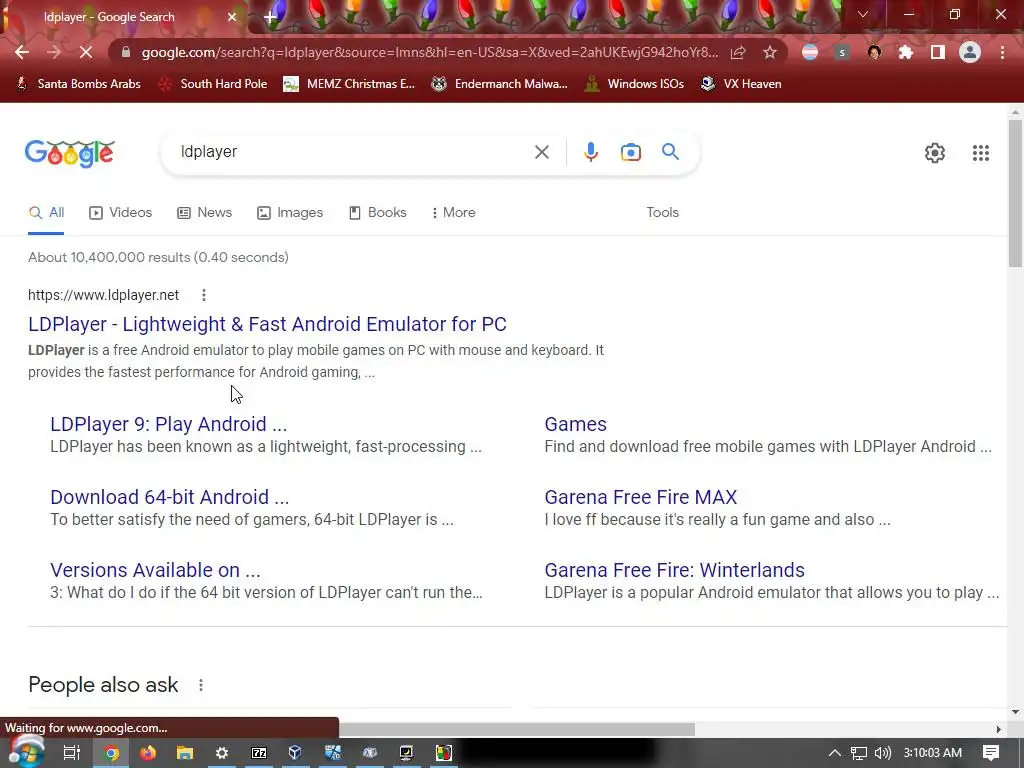
Task: Open a new tab with the plus button
Action: point(270,18)
